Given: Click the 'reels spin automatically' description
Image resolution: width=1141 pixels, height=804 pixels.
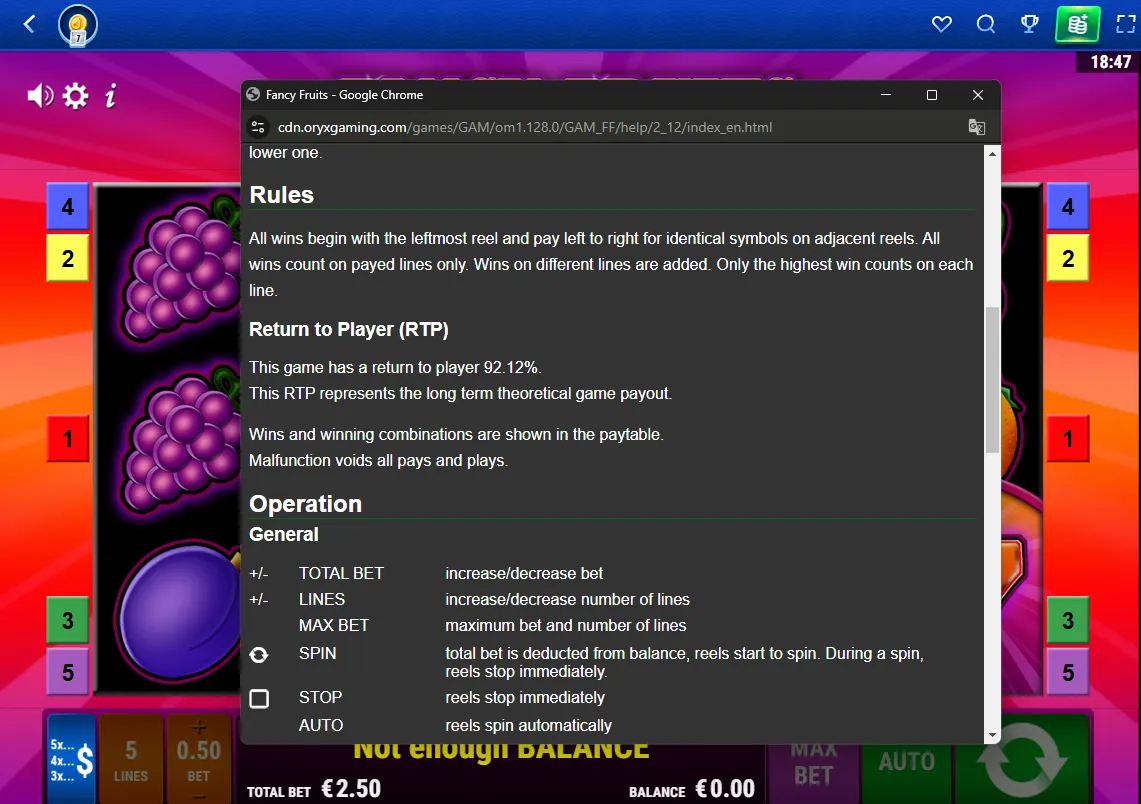Looking at the screenshot, I should (528, 725).
